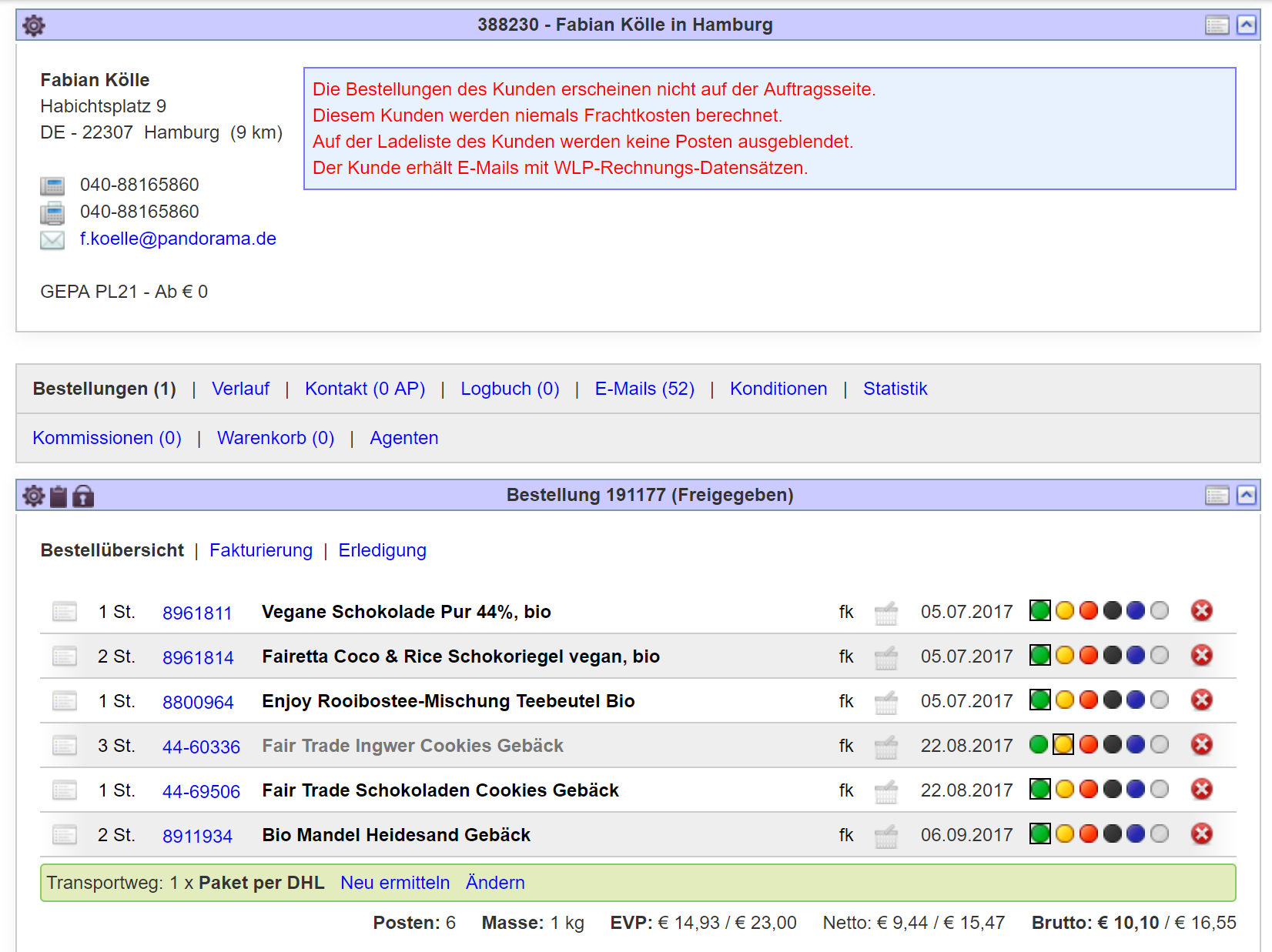The image size is (1272, 952).
Task: Set Fair Trade Ingwer Cookies status to green
Action: click(x=1039, y=745)
